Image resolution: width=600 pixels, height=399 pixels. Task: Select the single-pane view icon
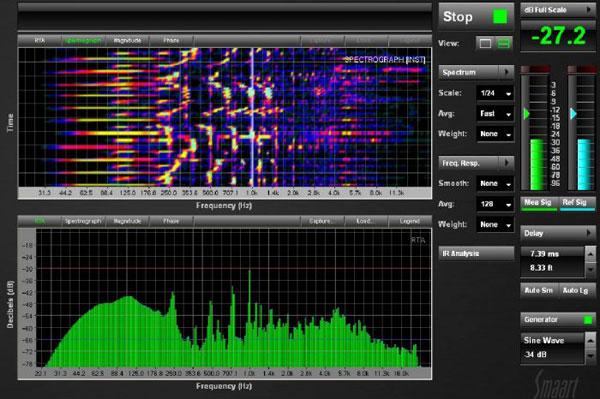tap(485, 43)
